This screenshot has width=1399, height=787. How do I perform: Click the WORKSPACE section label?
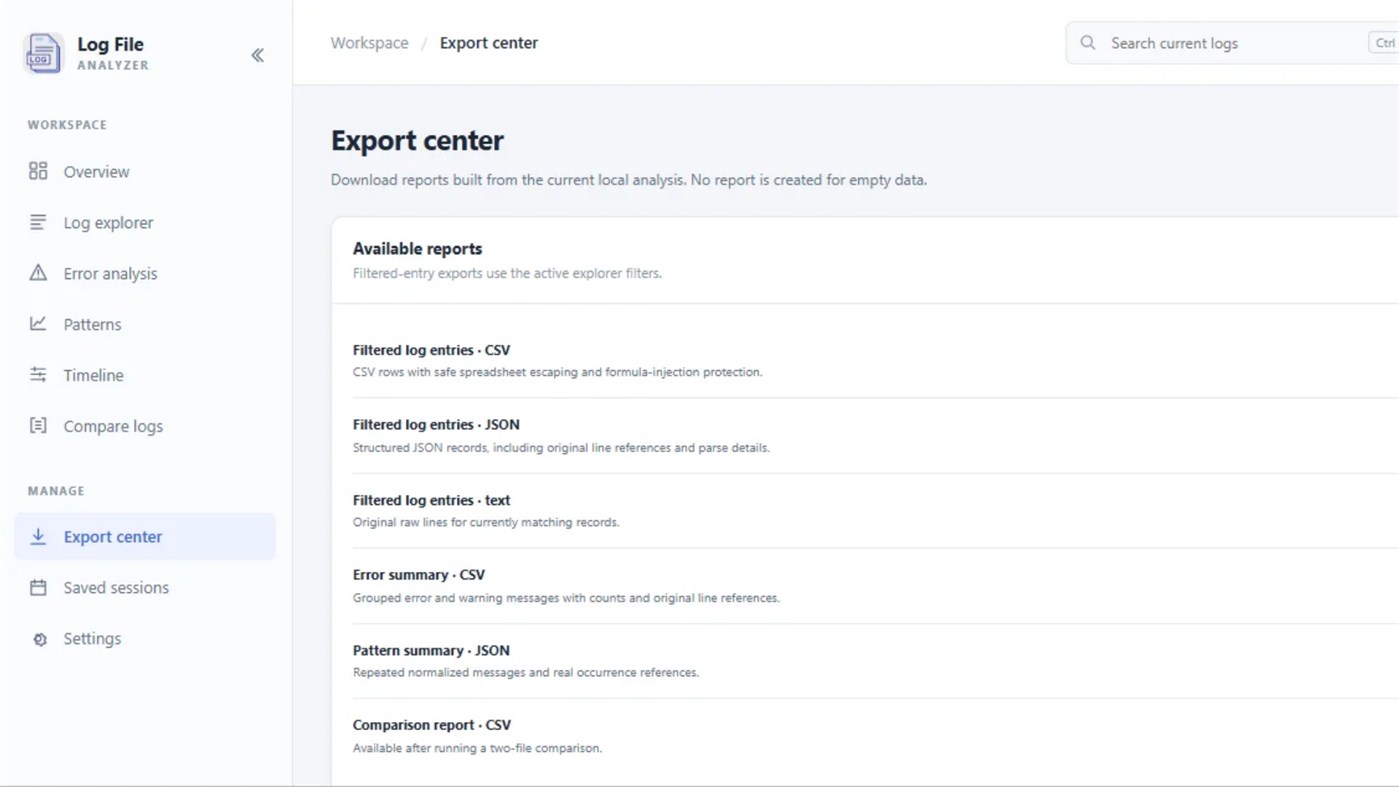coord(67,125)
